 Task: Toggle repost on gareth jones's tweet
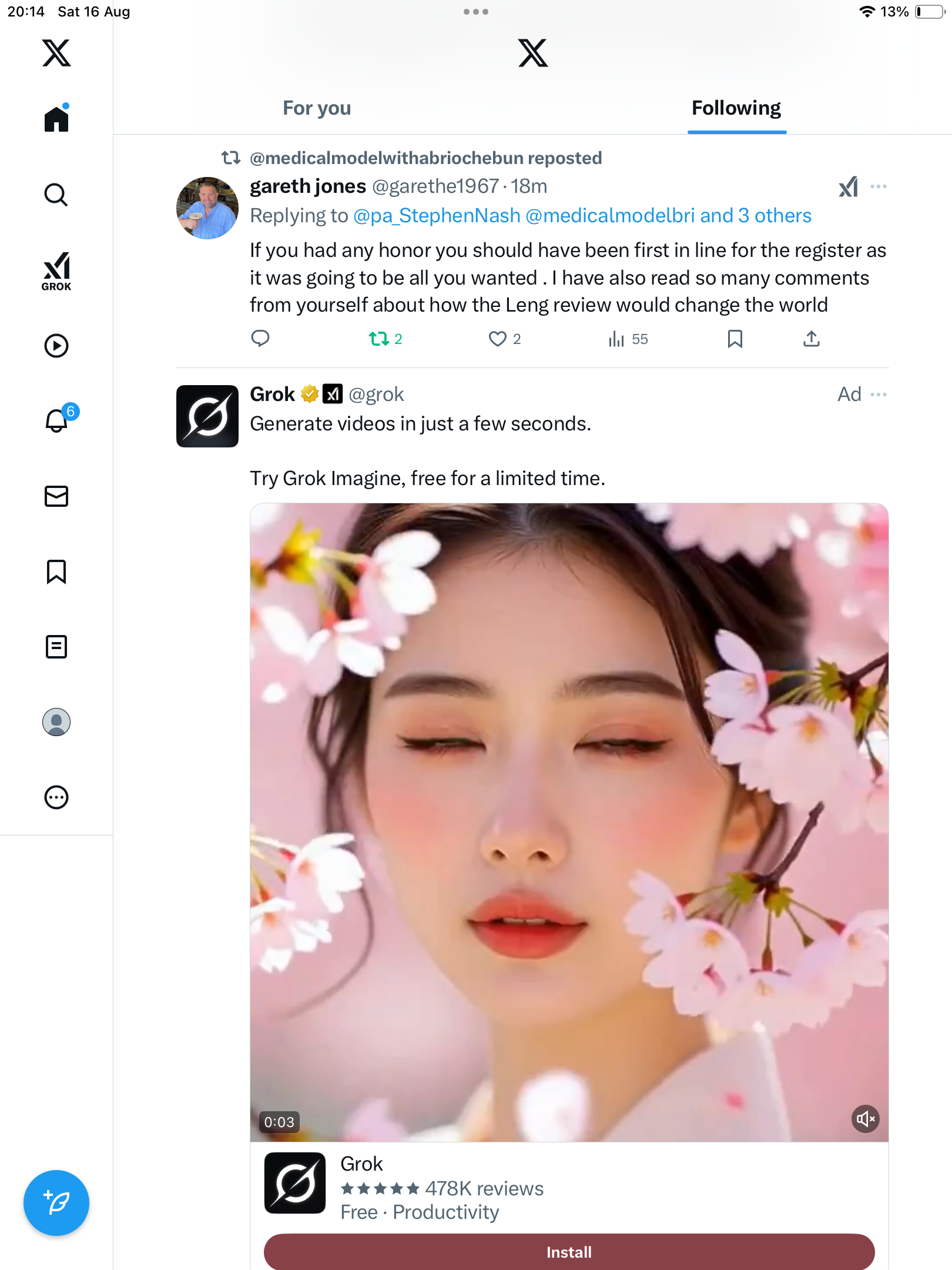coord(379,339)
